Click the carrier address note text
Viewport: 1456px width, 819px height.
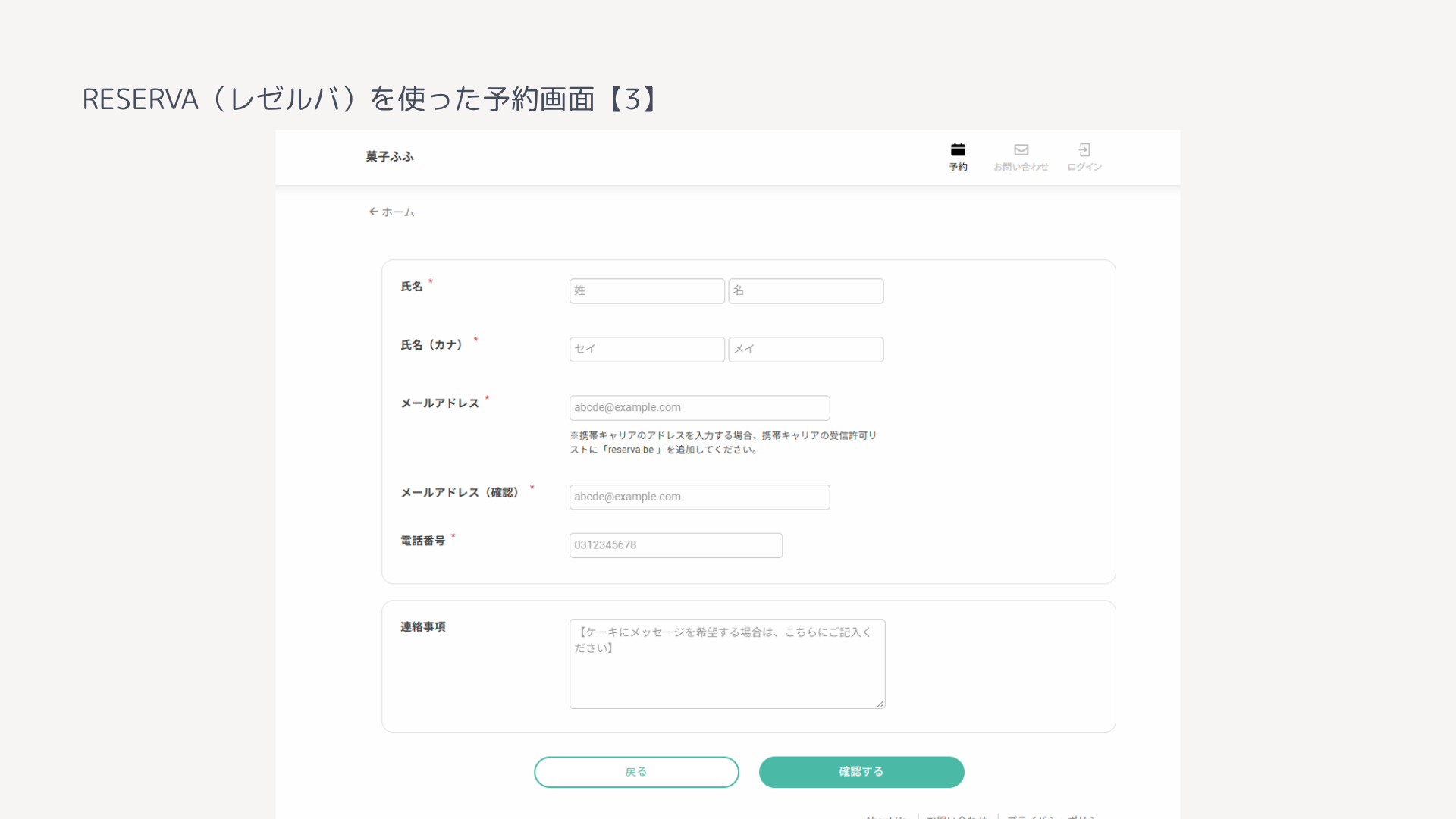(723, 443)
